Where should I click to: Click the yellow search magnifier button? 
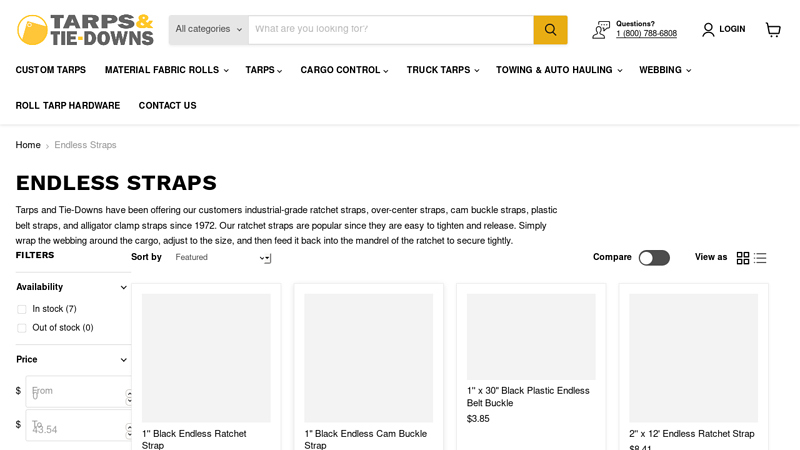pos(550,30)
